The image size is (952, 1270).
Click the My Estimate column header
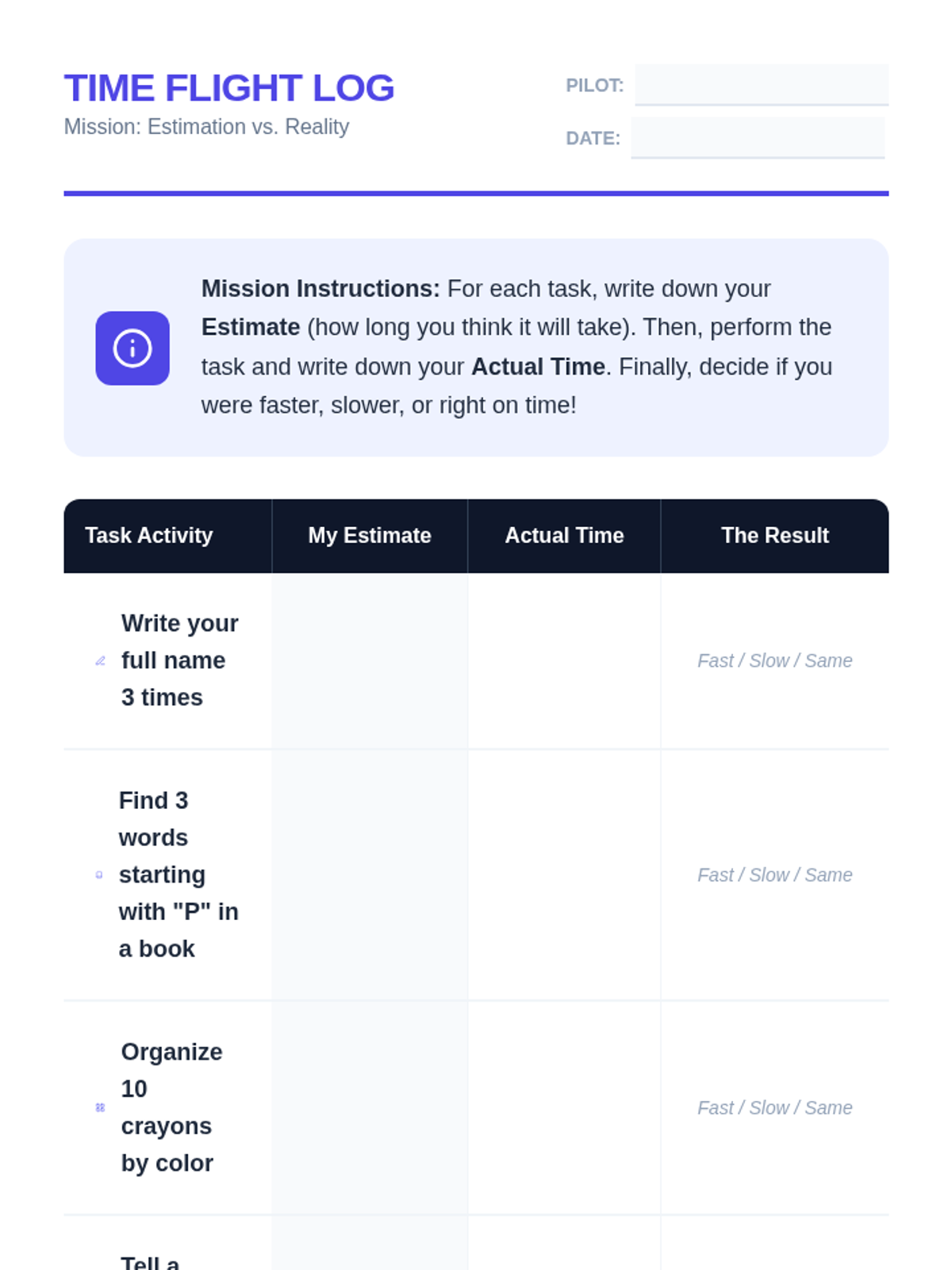pyautogui.click(x=370, y=536)
